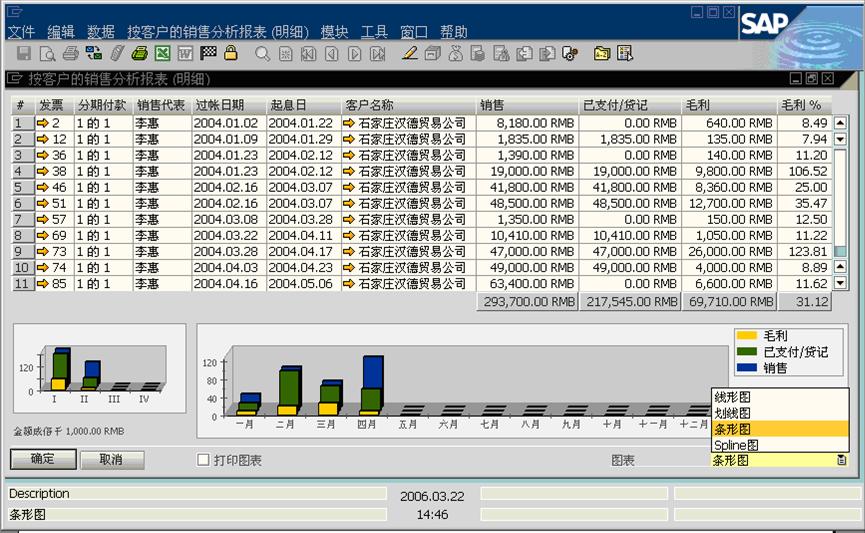Select Spline图 from chart type list

[780, 445]
